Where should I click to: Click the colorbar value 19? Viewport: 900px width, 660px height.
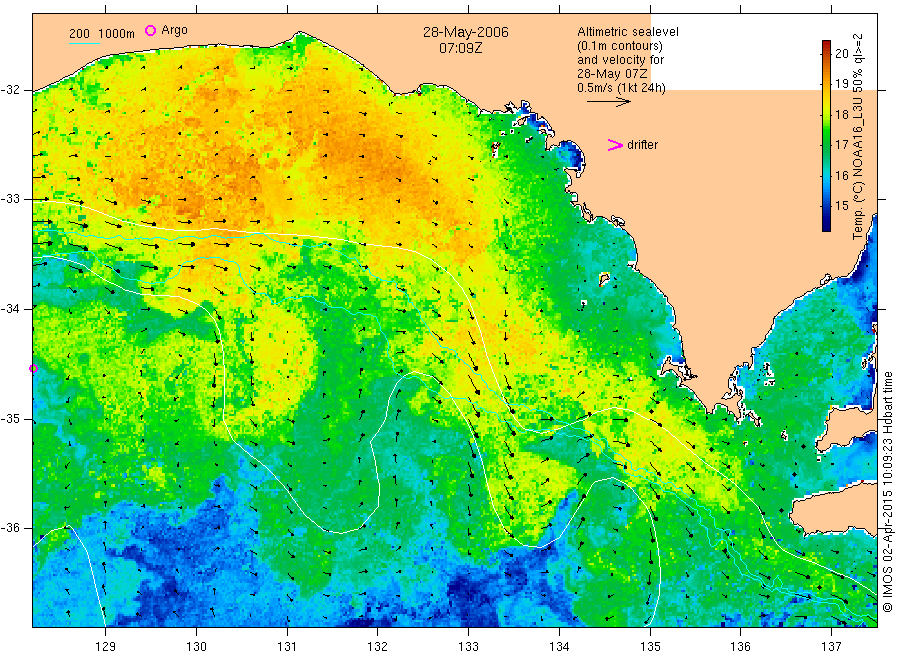tap(841, 84)
